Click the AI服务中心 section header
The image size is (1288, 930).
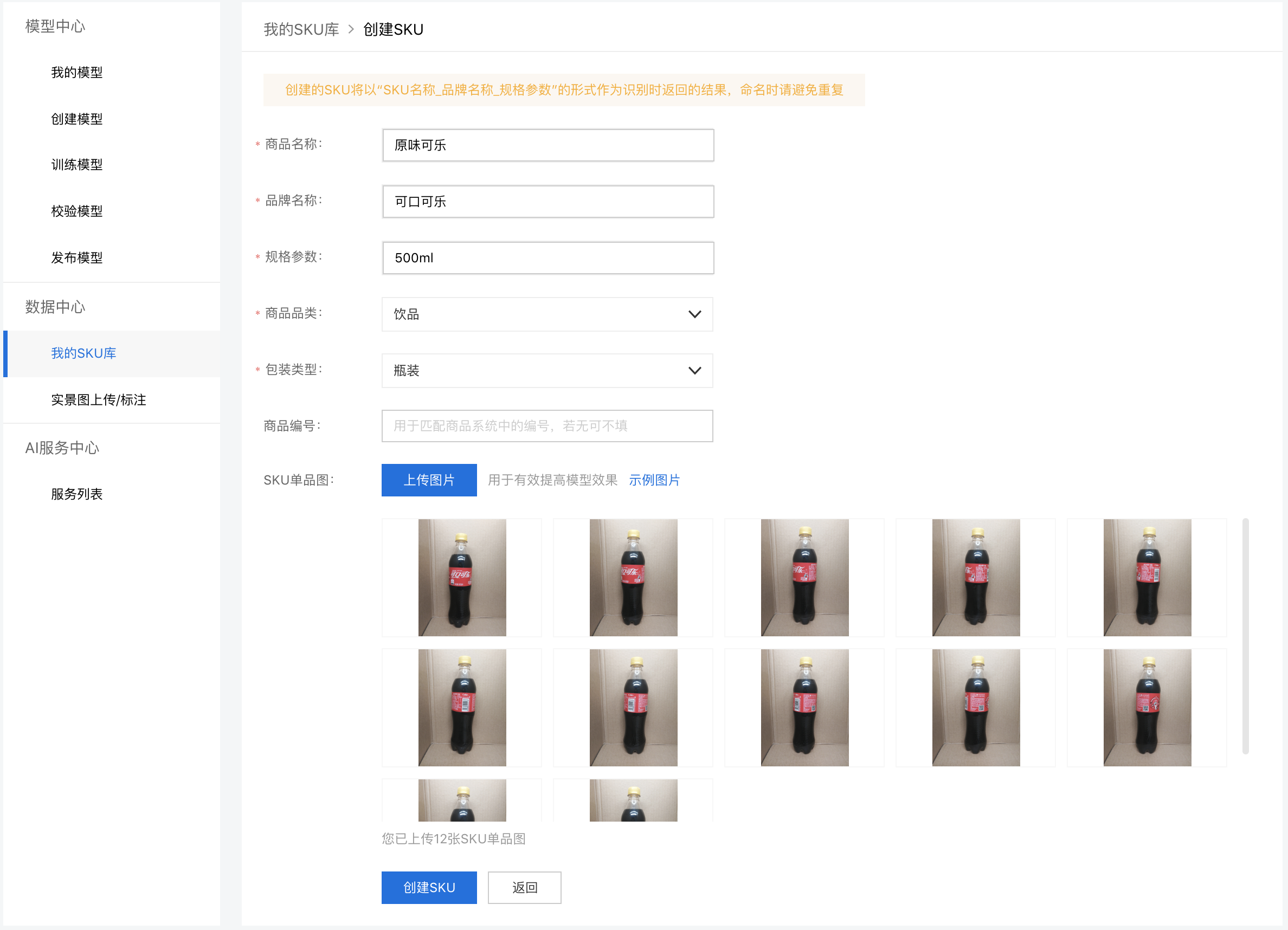tap(62, 448)
